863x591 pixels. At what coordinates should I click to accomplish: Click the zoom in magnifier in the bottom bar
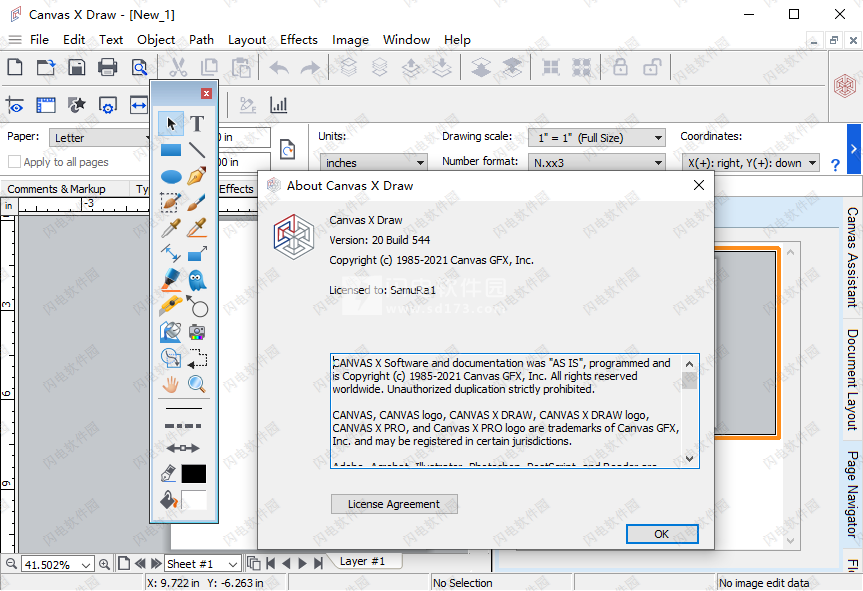tap(104, 563)
